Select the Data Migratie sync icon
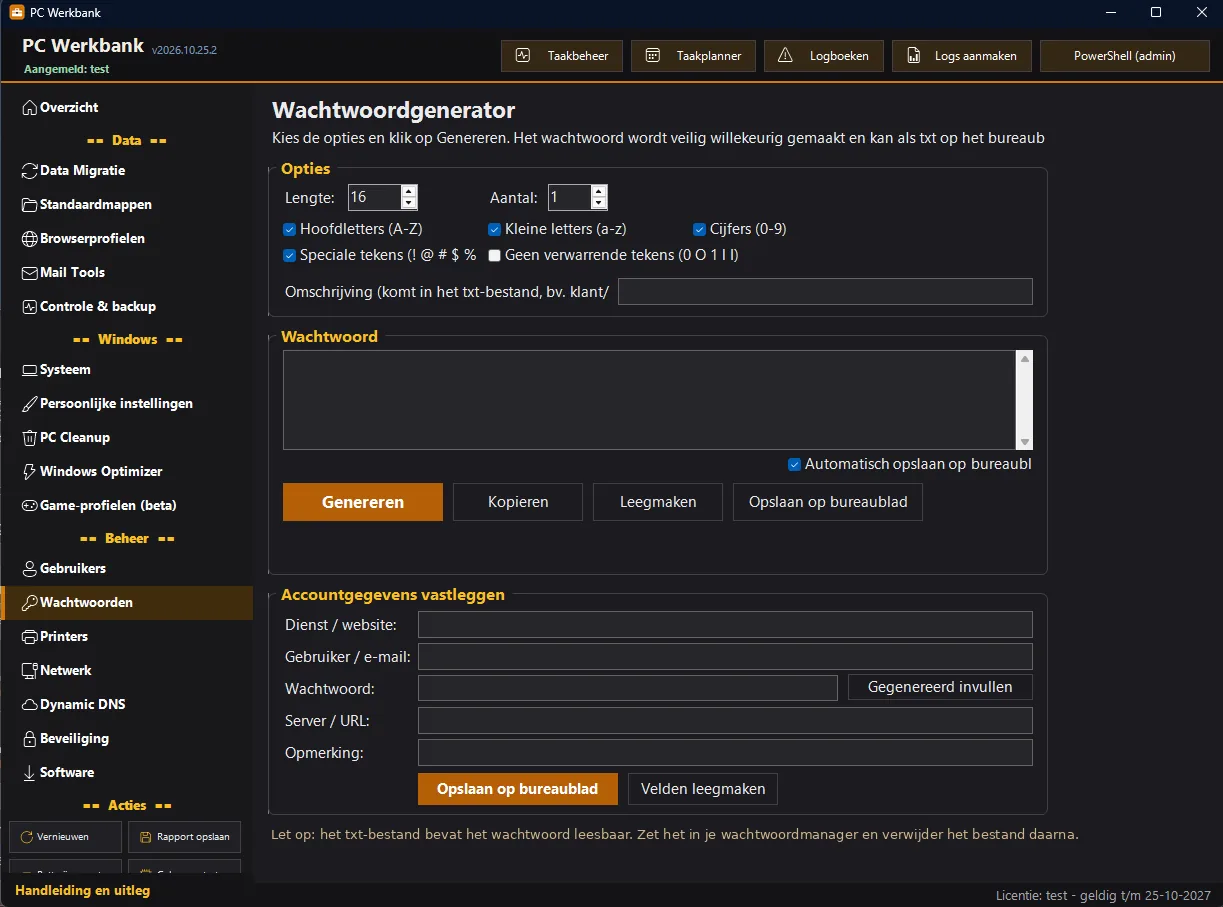 coord(30,171)
